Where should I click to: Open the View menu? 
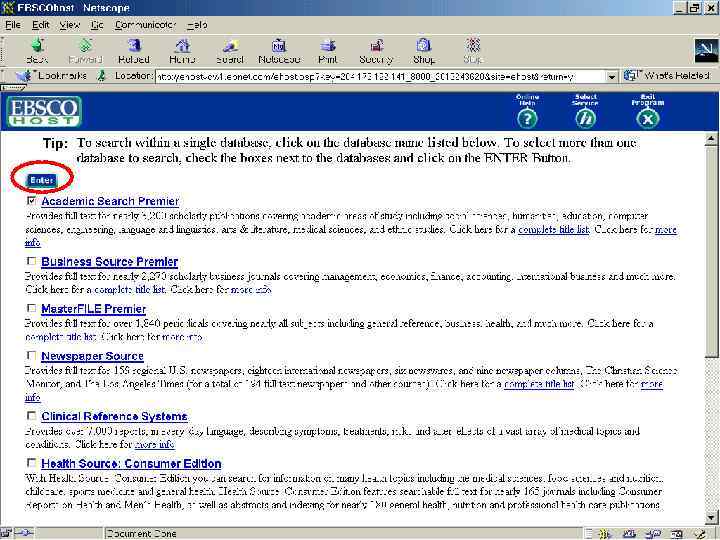(70, 25)
